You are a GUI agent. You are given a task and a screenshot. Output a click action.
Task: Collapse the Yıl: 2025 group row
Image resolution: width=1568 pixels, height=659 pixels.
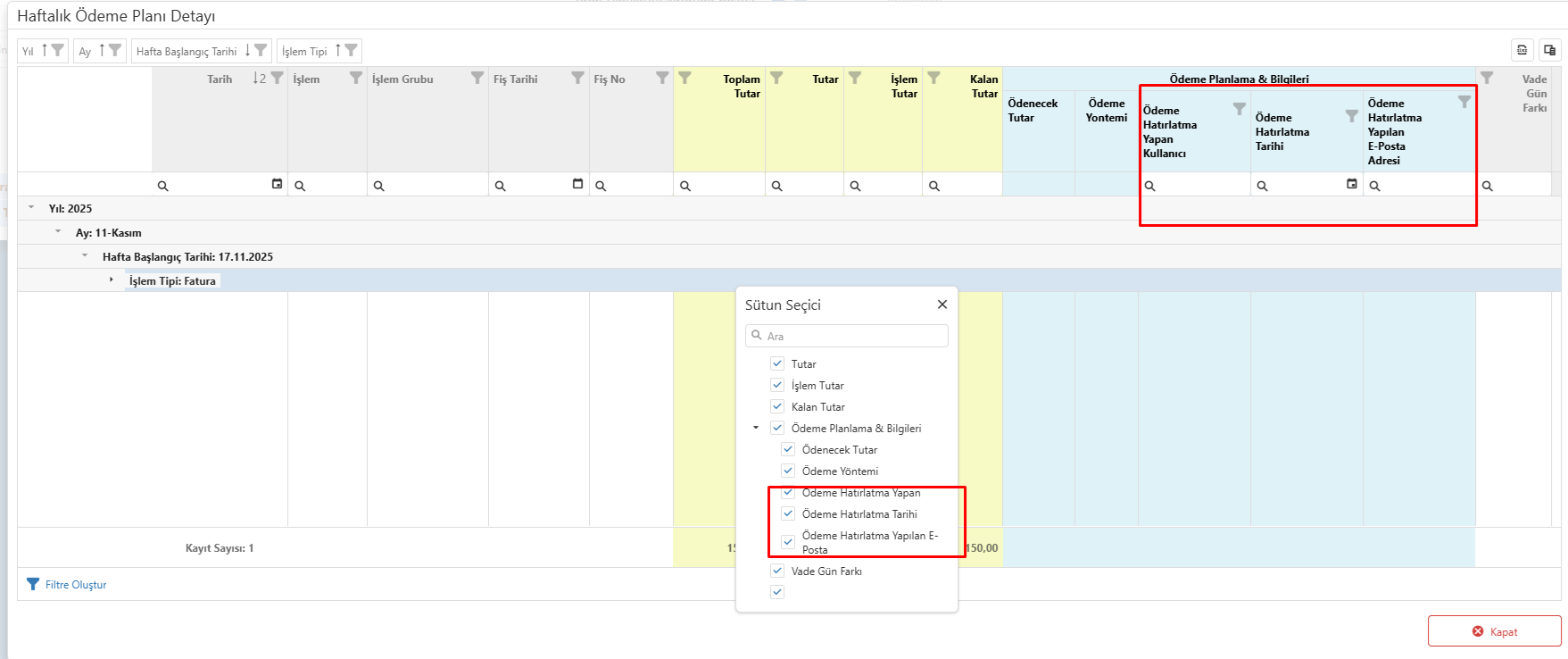pos(31,207)
